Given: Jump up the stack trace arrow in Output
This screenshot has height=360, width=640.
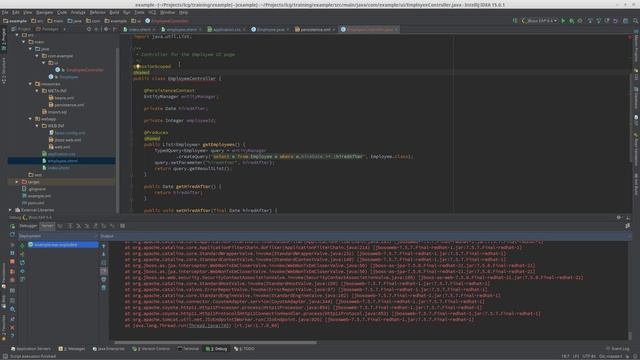Looking at the screenshot, I should tap(104, 246).
